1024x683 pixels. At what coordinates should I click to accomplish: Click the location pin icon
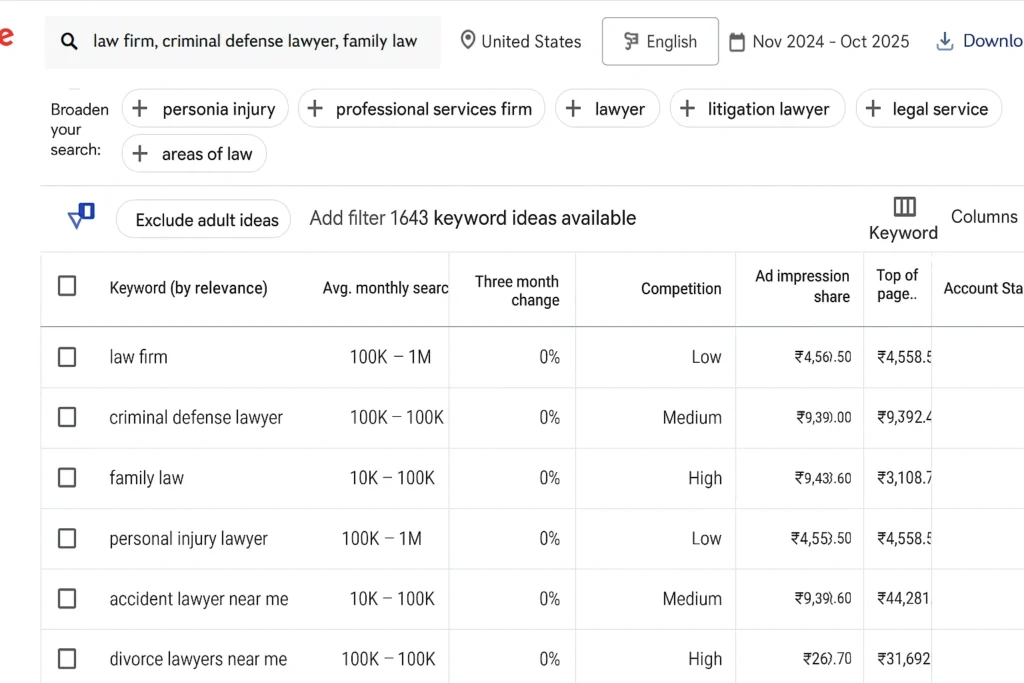[467, 41]
